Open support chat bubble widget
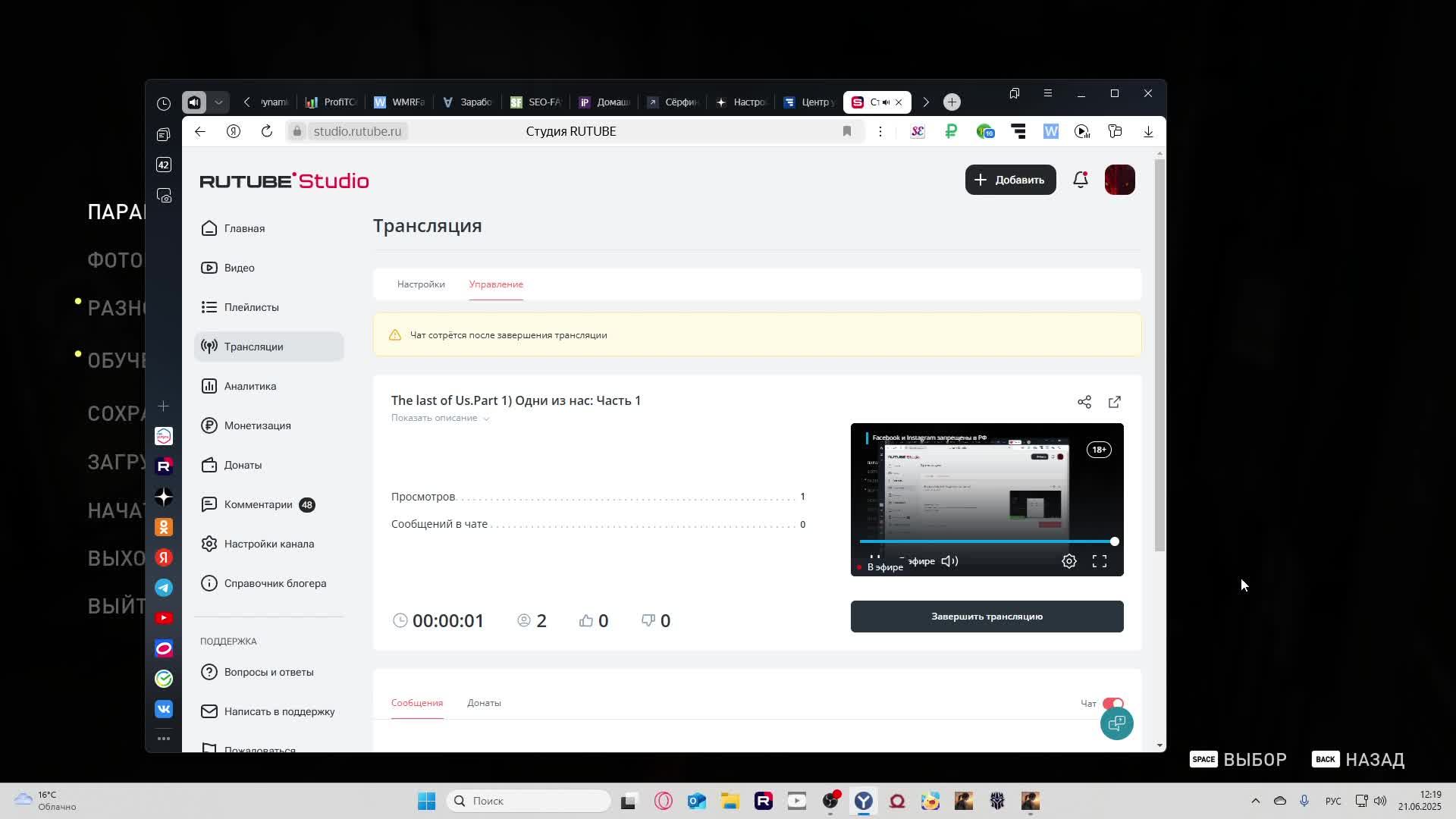This screenshot has height=819, width=1456. pyautogui.click(x=1117, y=723)
